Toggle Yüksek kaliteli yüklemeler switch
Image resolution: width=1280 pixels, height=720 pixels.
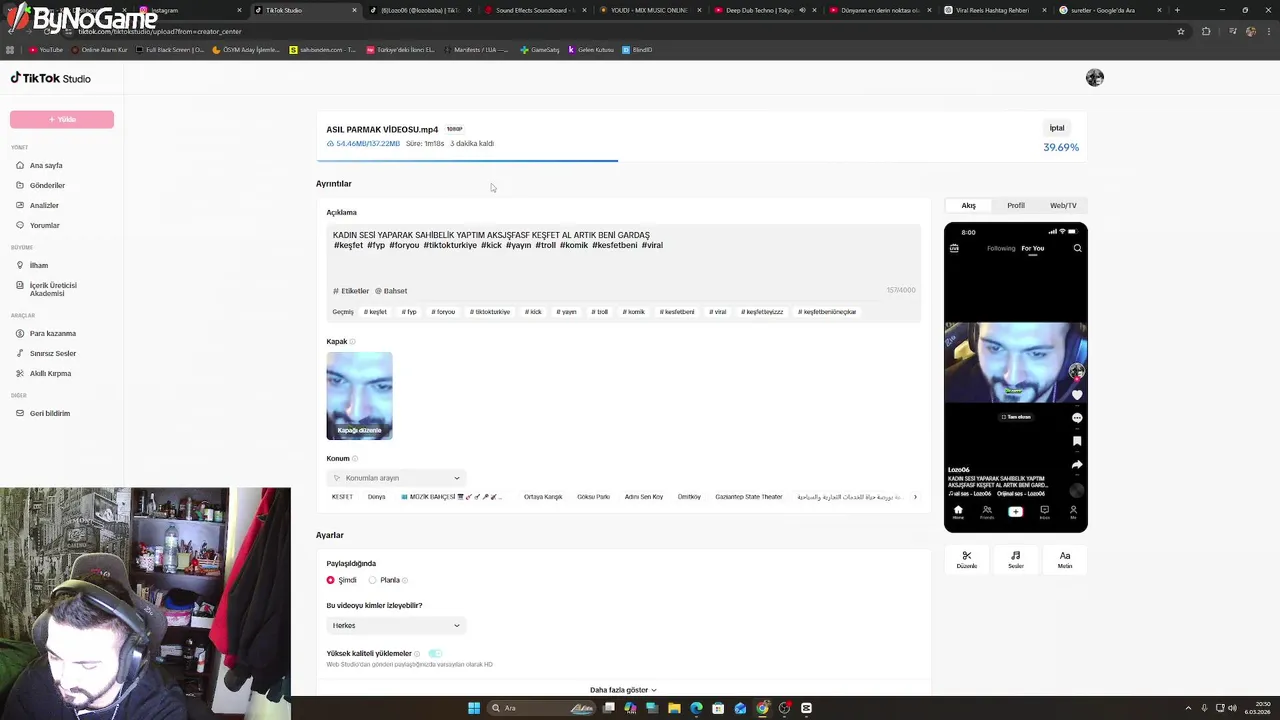(x=435, y=654)
